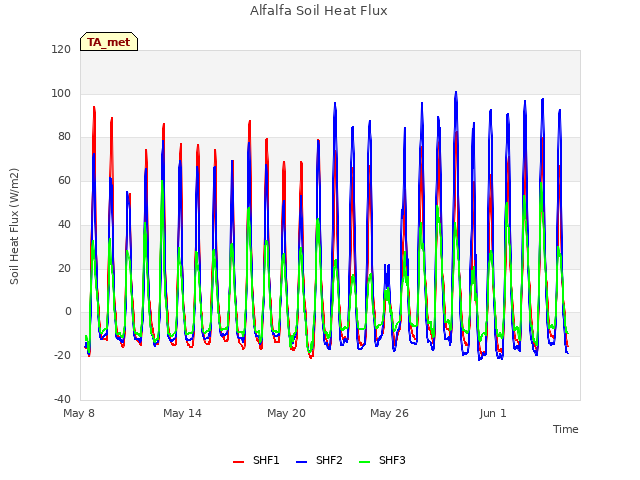Click the May 20 x-axis label

[286, 413]
